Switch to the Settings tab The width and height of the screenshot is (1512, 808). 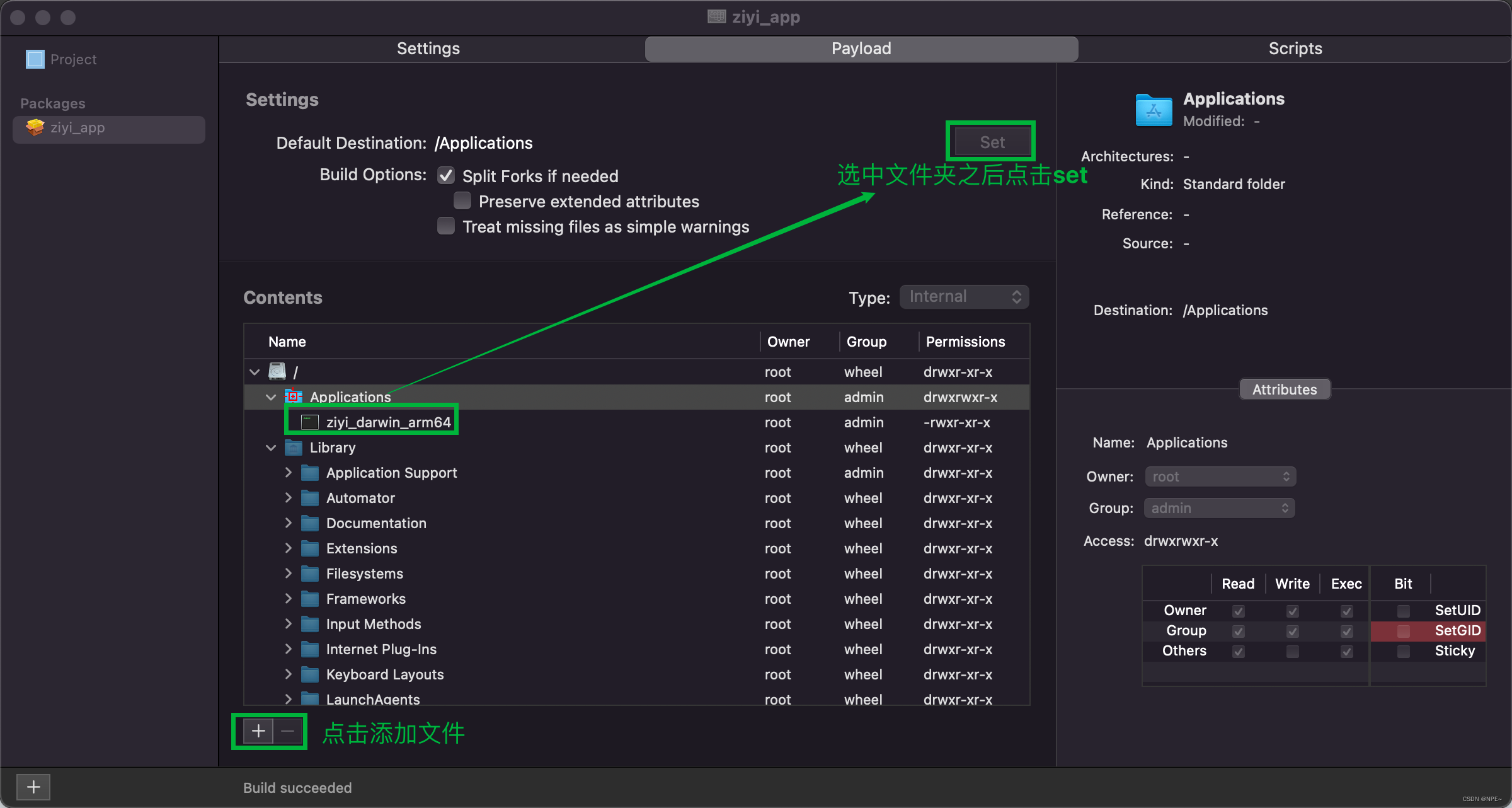pyautogui.click(x=428, y=49)
